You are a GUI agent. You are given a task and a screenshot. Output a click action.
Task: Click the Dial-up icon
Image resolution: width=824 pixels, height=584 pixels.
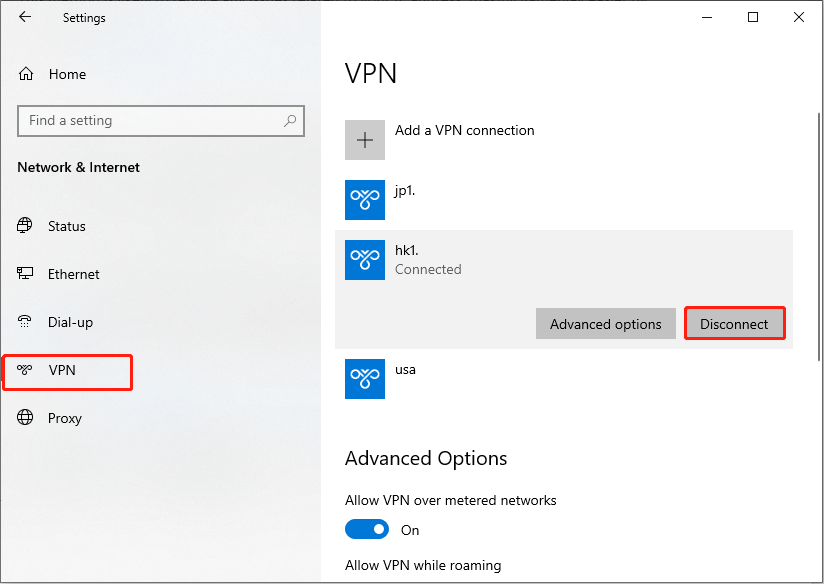pyautogui.click(x=26, y=322)
